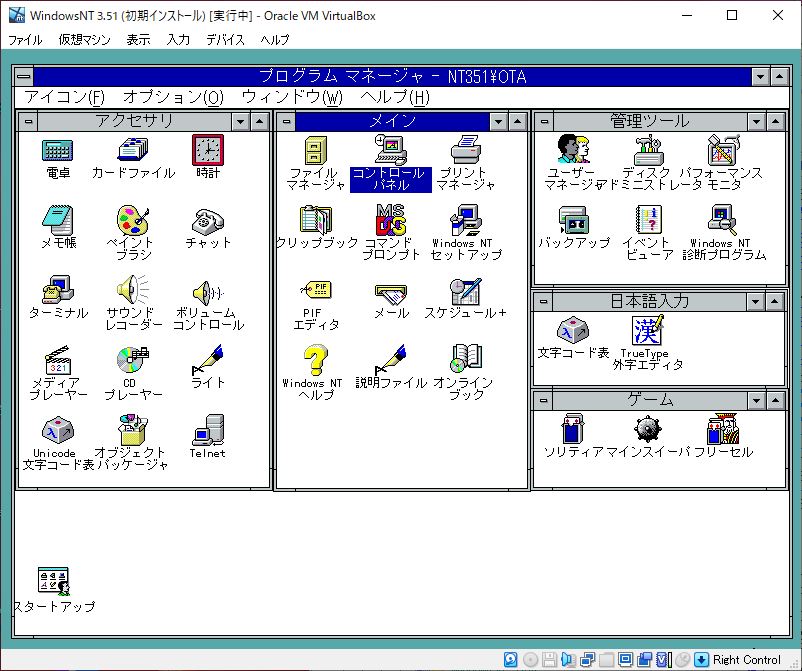Open the イベントビューア icon
Image resolution: width=802 pixels, height=671 pixels.
pyautogui.click(x=647, y=220)
